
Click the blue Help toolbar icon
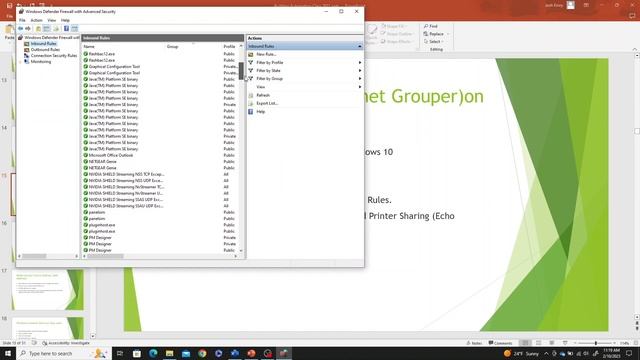click(x=66, y=29)
